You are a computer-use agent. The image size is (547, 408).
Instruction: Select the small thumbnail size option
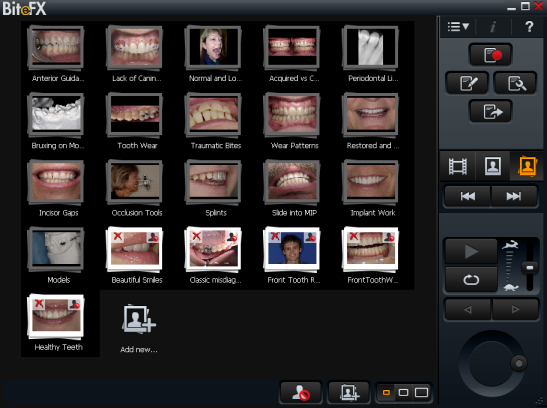[386, 393]
